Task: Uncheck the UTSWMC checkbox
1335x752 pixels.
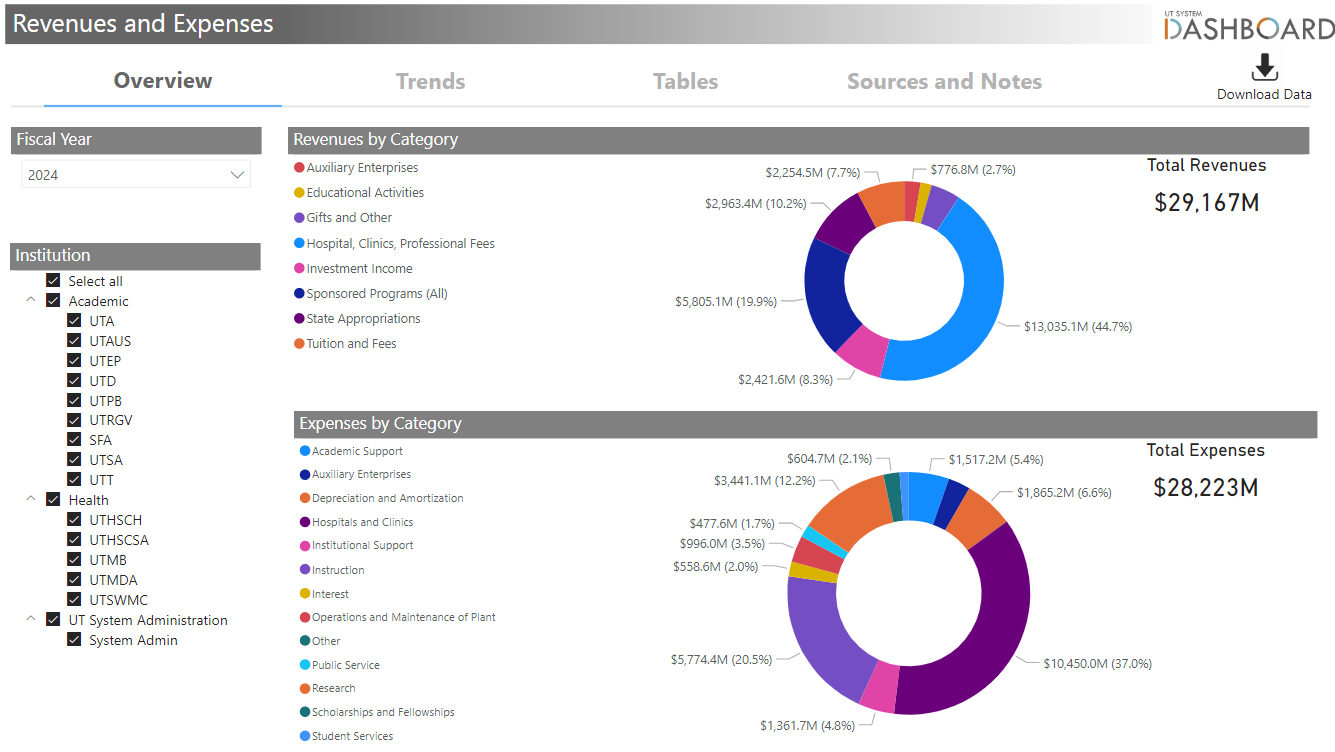Action: pos(74,599)
